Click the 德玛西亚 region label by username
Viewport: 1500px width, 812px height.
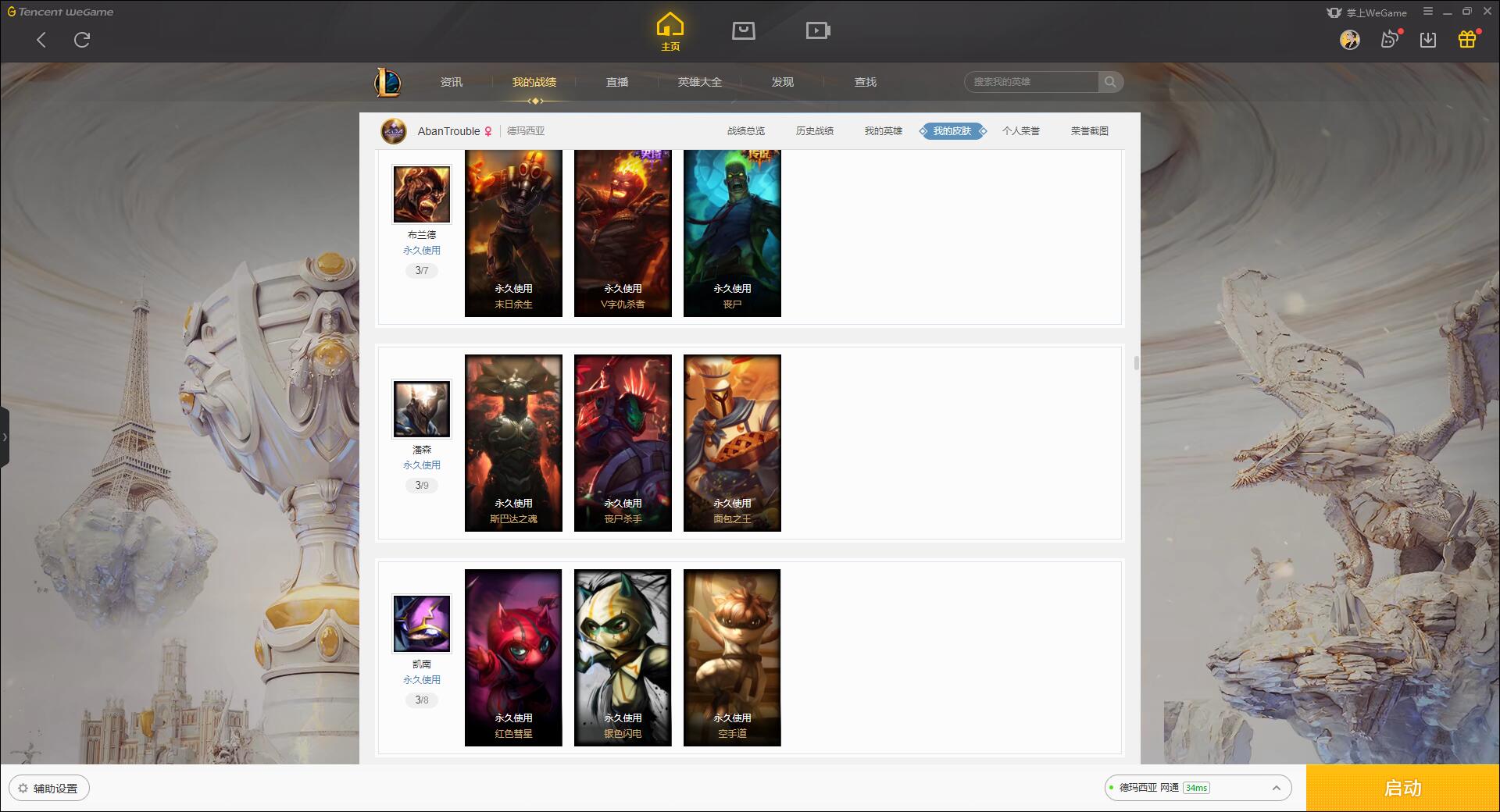526,131
